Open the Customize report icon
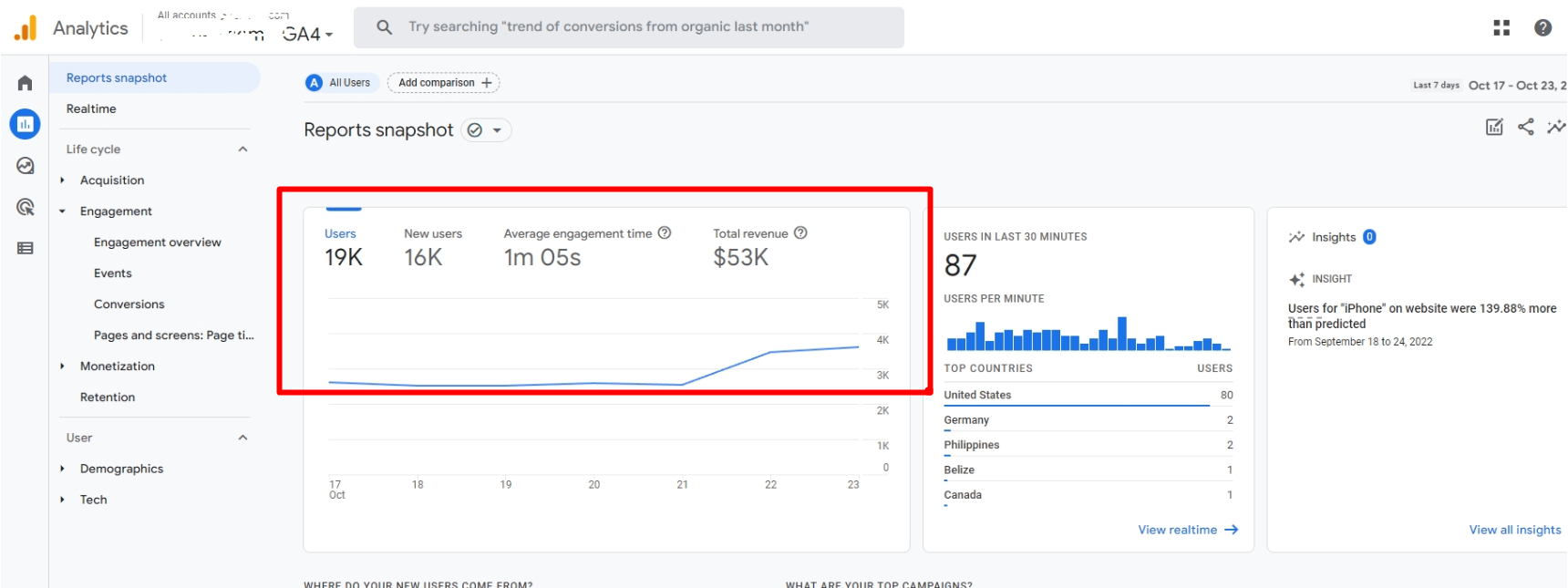The image size is (1568, 588). point(1494,127)
